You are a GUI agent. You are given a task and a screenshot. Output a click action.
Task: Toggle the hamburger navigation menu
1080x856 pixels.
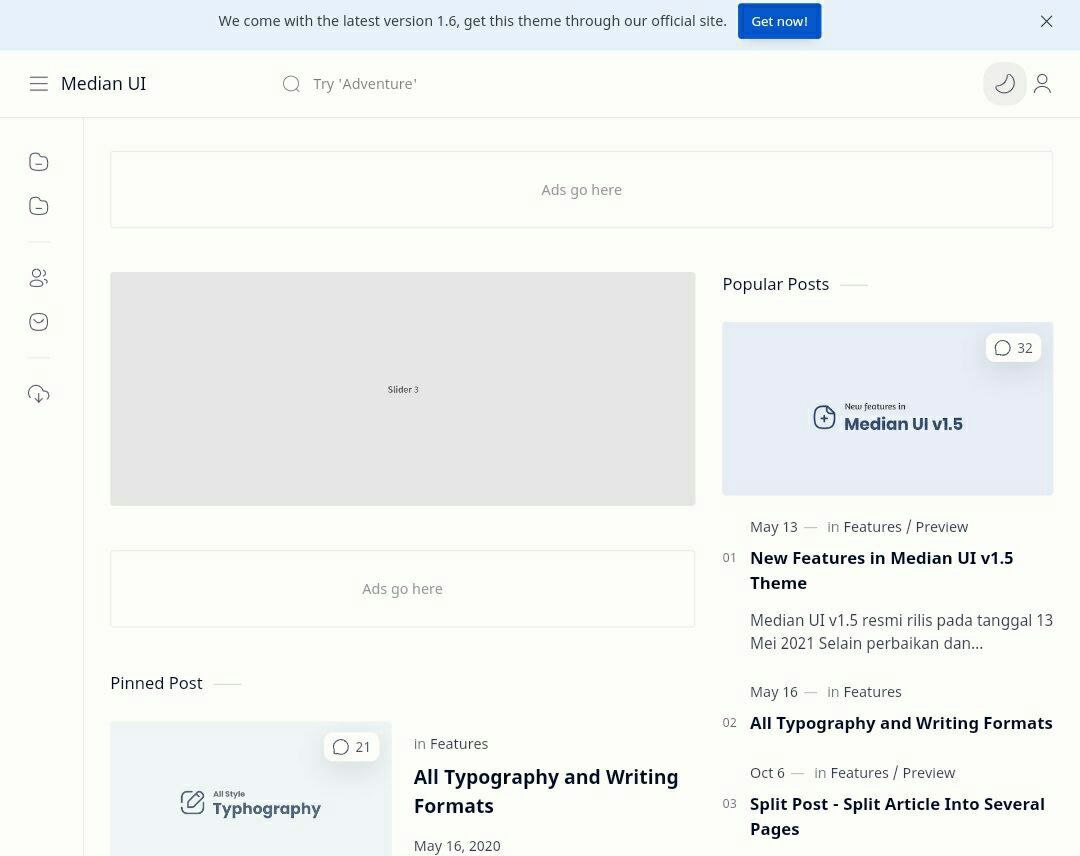pos(39,83)
